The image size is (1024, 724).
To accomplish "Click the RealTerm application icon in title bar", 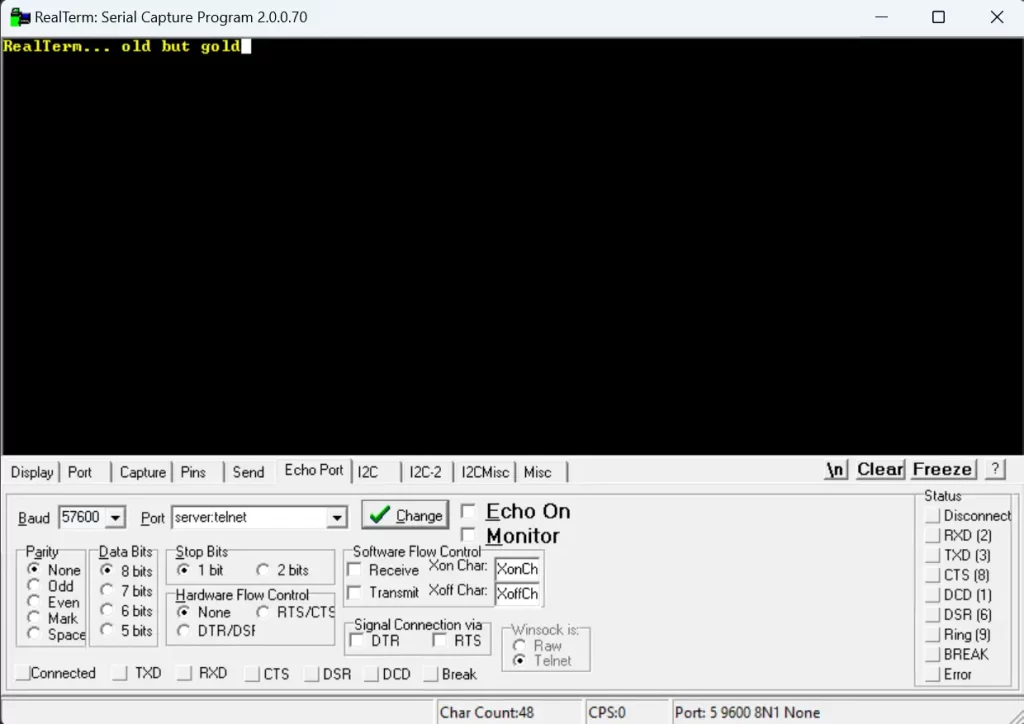I will point(19,17).
